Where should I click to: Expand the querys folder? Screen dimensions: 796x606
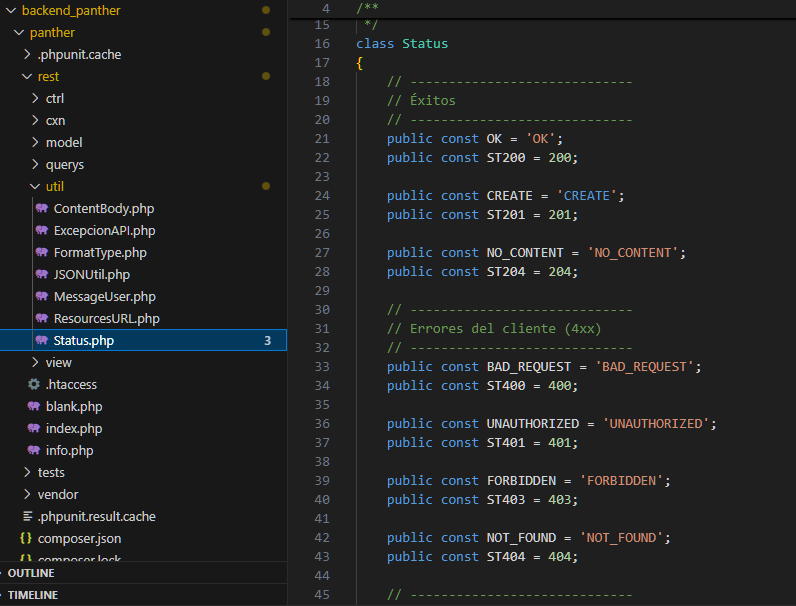pyautogui.click(x=35, y=164)
